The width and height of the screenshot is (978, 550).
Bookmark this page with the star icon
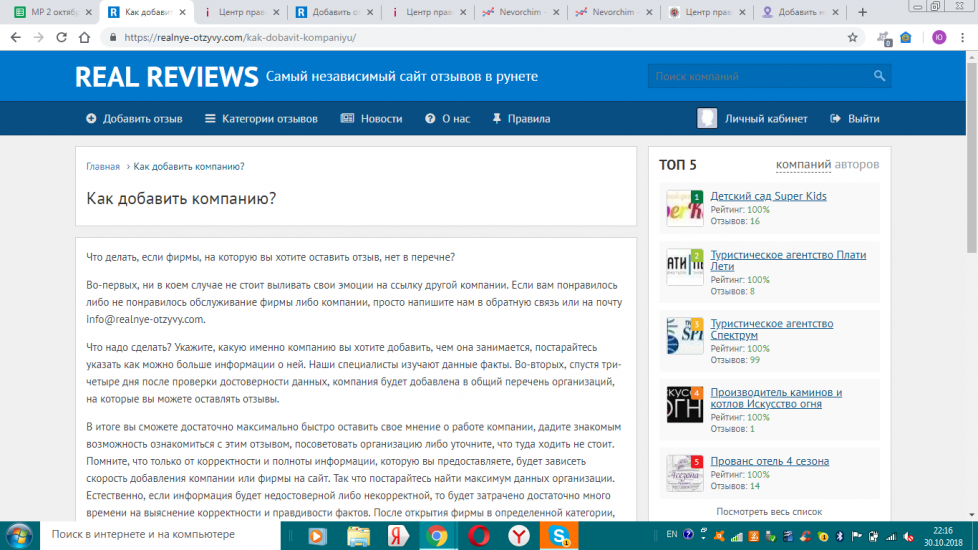click(x=852, y=37)
